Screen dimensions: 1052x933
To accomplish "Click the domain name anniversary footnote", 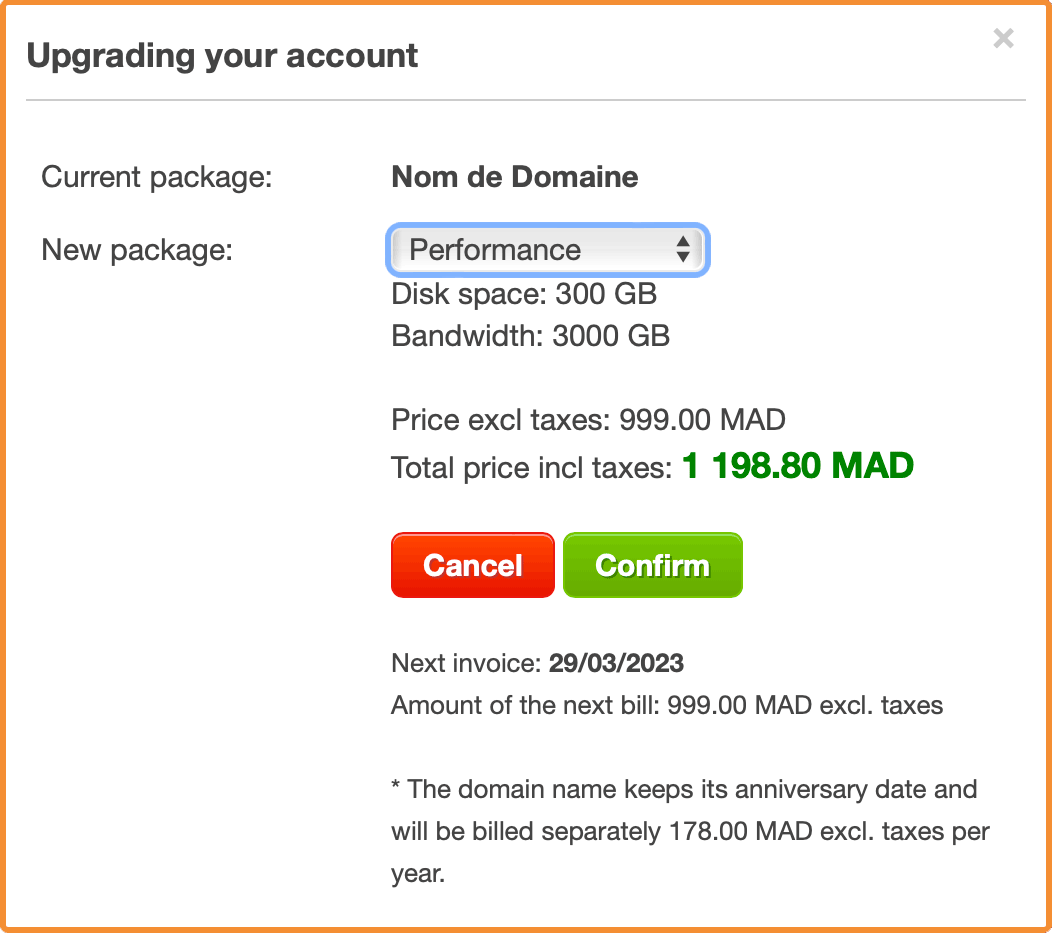I will [x=690, y=832].
